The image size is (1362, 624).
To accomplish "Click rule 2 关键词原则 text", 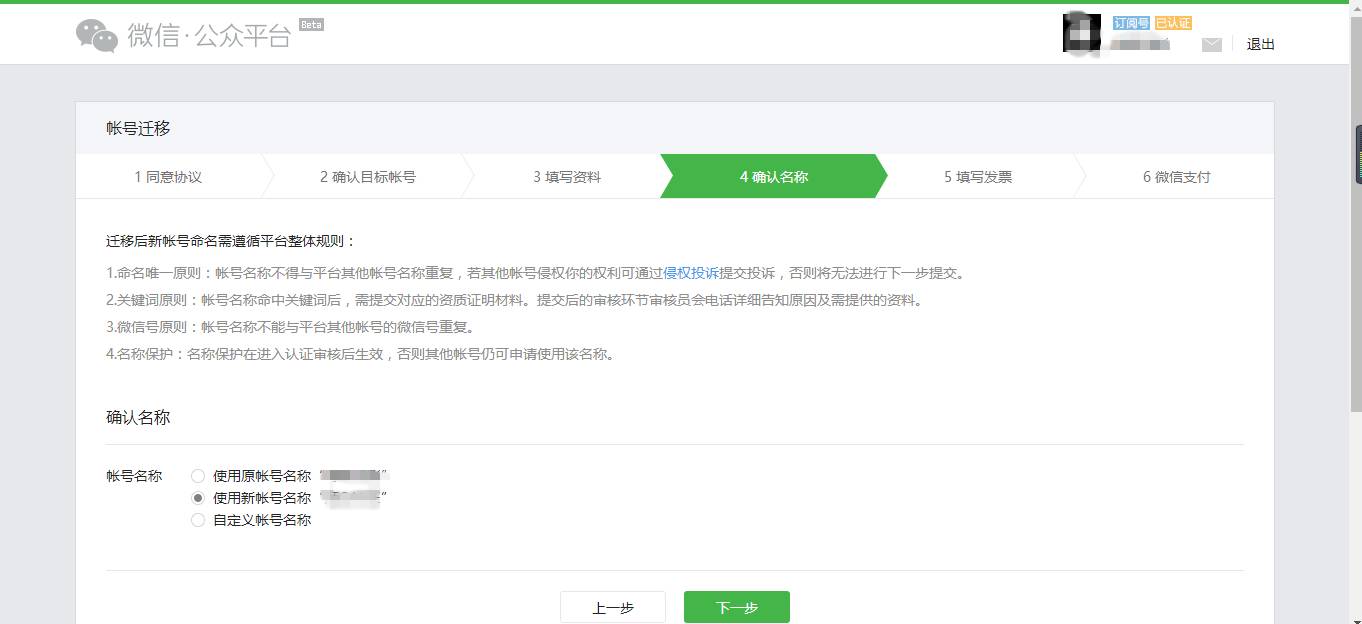I will pos(515,300).
